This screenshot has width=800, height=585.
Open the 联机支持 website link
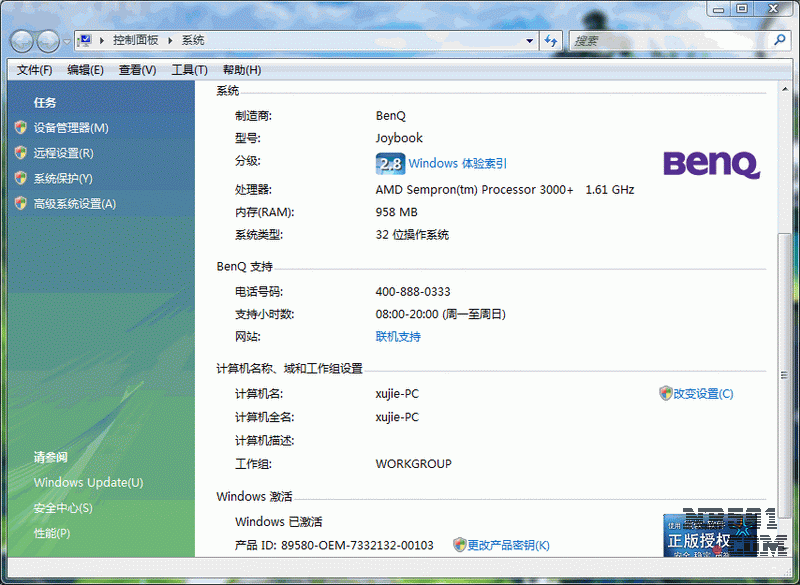pos(398,337)
